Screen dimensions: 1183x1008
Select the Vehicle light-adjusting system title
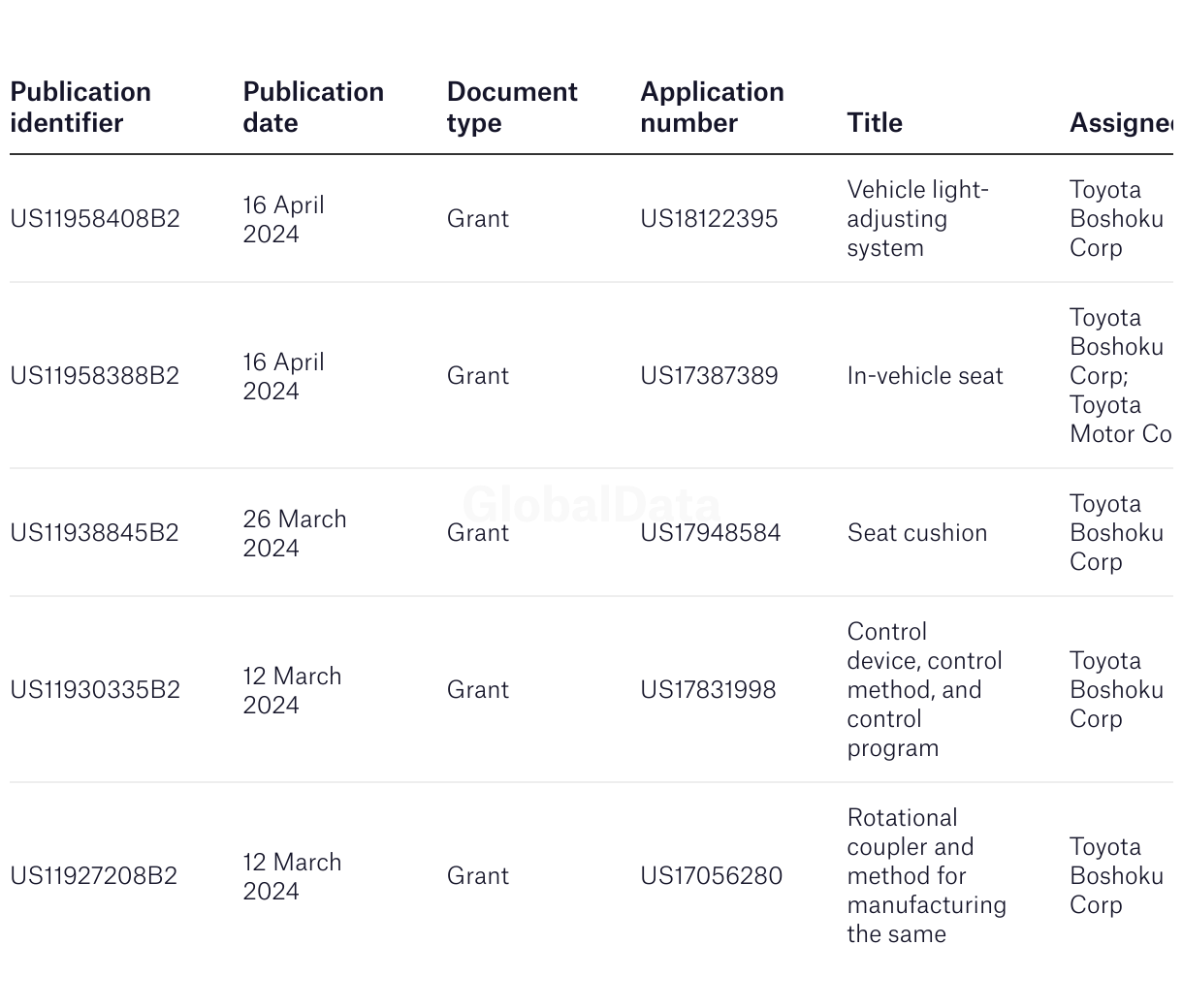click(x=917, y=218)
